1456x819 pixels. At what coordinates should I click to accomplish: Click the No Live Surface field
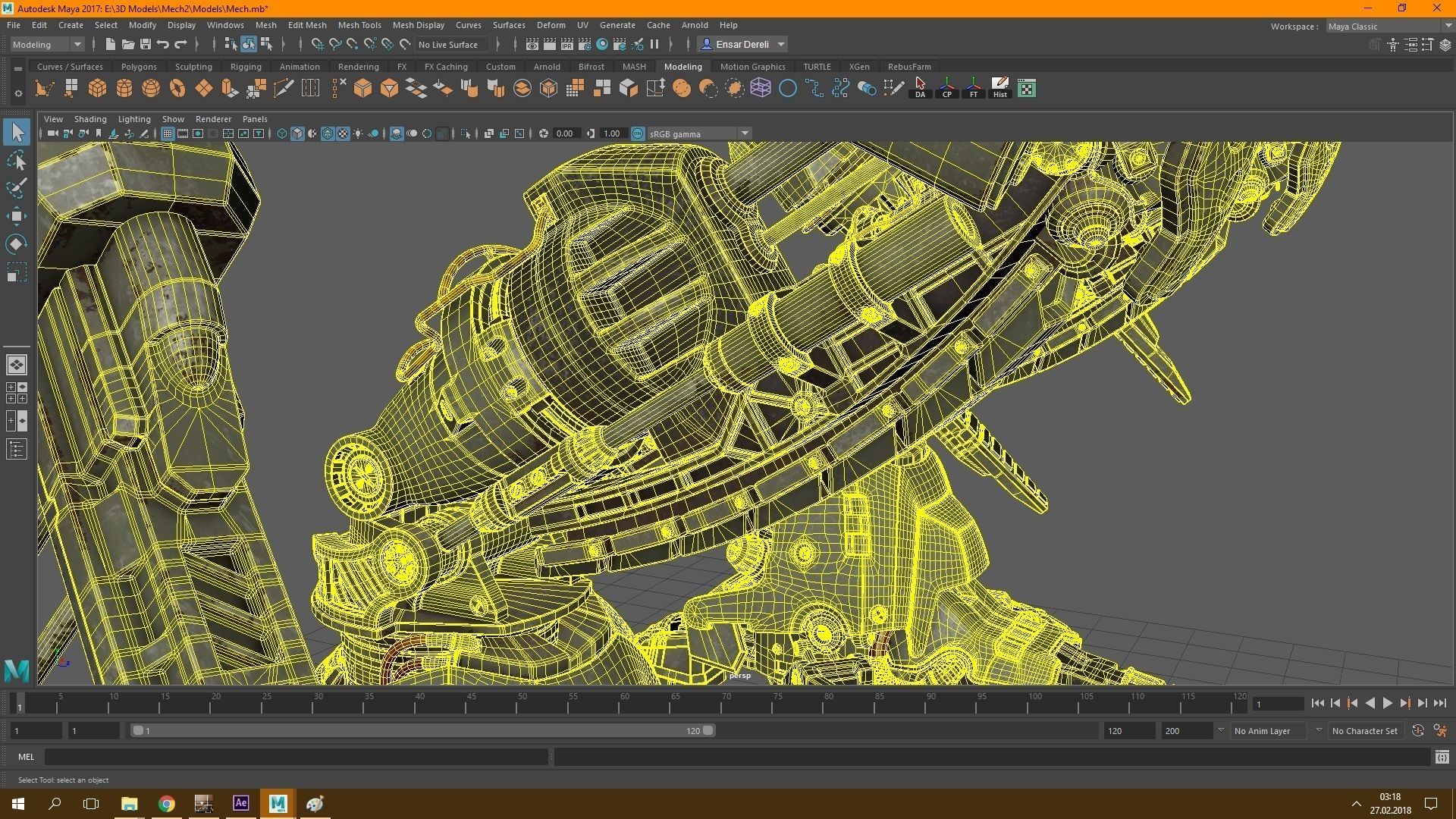[x=448, y=45]
